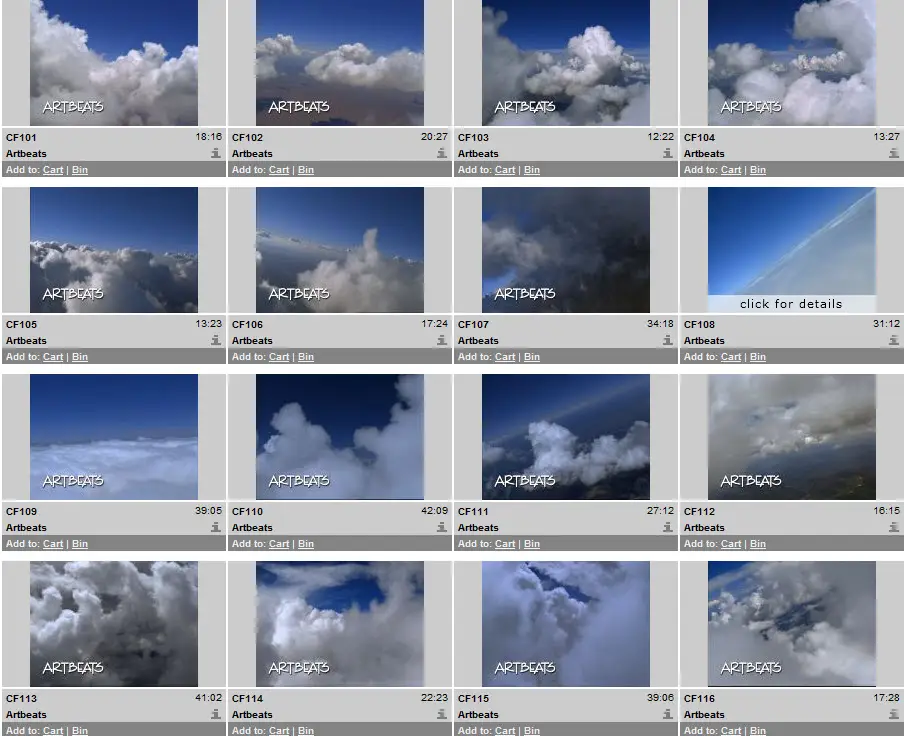Image resolution: width=904 pixels, height=736 pixels.
Task: Open the CF107 dark cloud thumbnail
Action: pos(566,250)
